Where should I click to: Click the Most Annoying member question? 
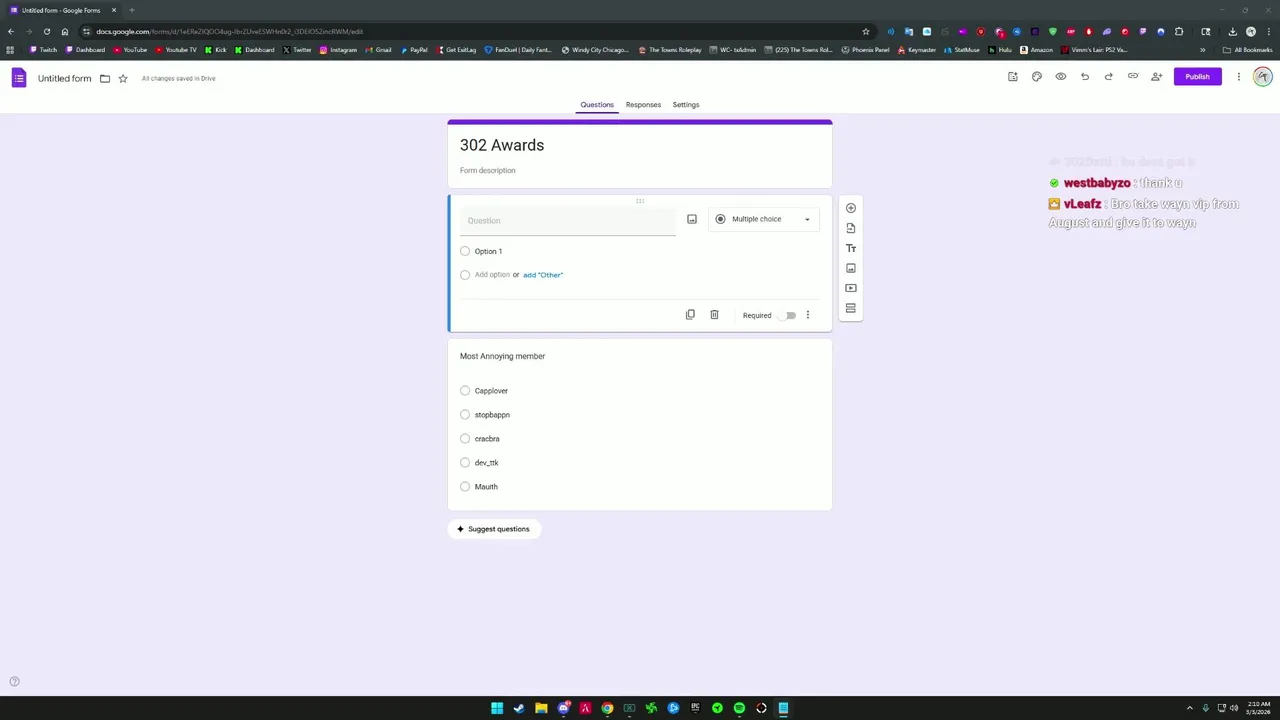pyautogui.click(x=503, y=356)
